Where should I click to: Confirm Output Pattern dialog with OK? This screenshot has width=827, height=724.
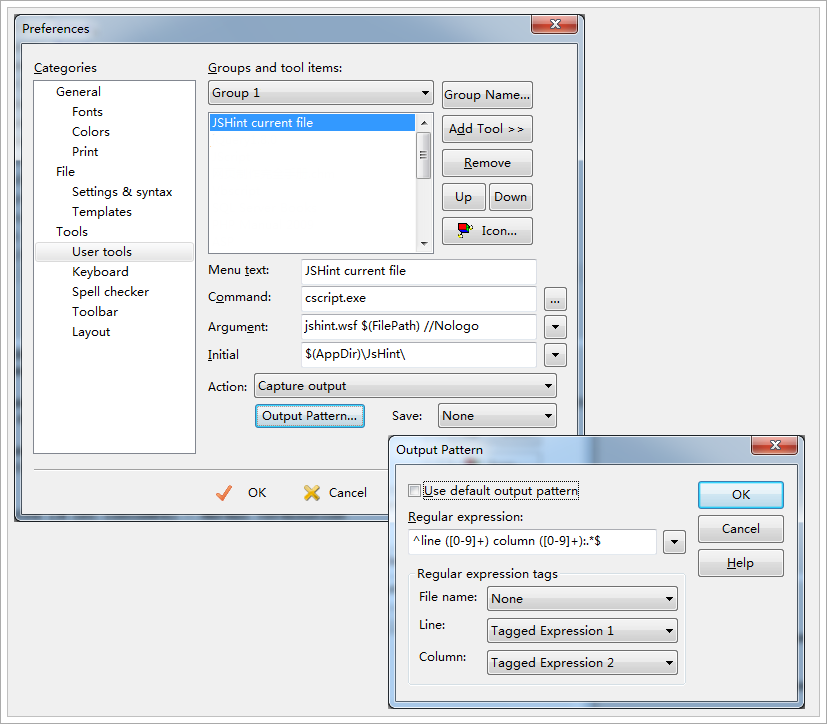point(741,495)
